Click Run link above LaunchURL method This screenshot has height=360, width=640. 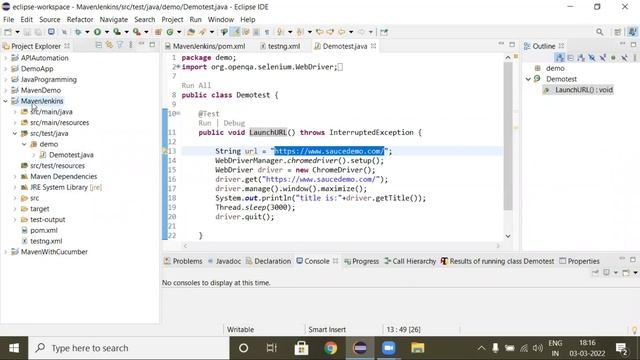coord(205,123)
